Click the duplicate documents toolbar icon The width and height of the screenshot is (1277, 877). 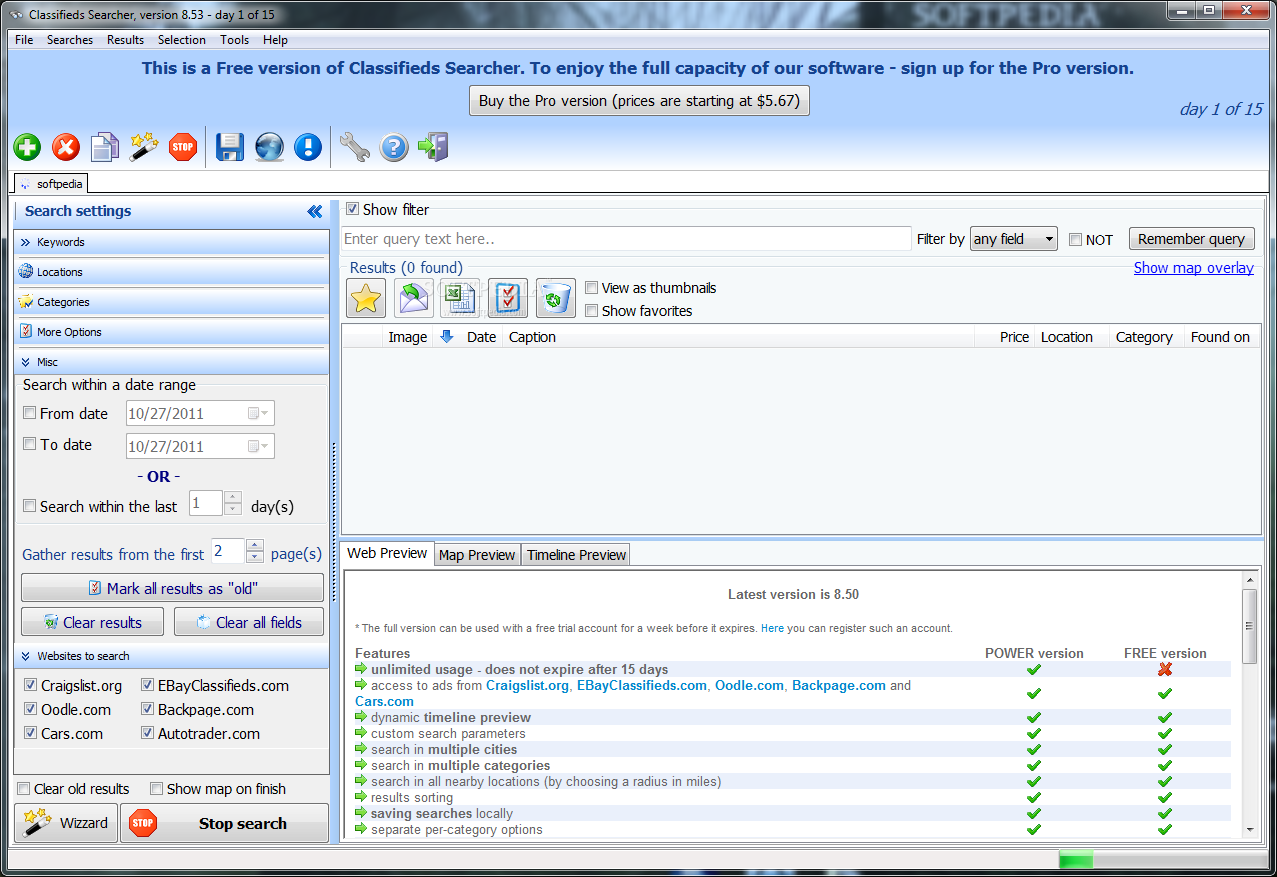(104, 148)
